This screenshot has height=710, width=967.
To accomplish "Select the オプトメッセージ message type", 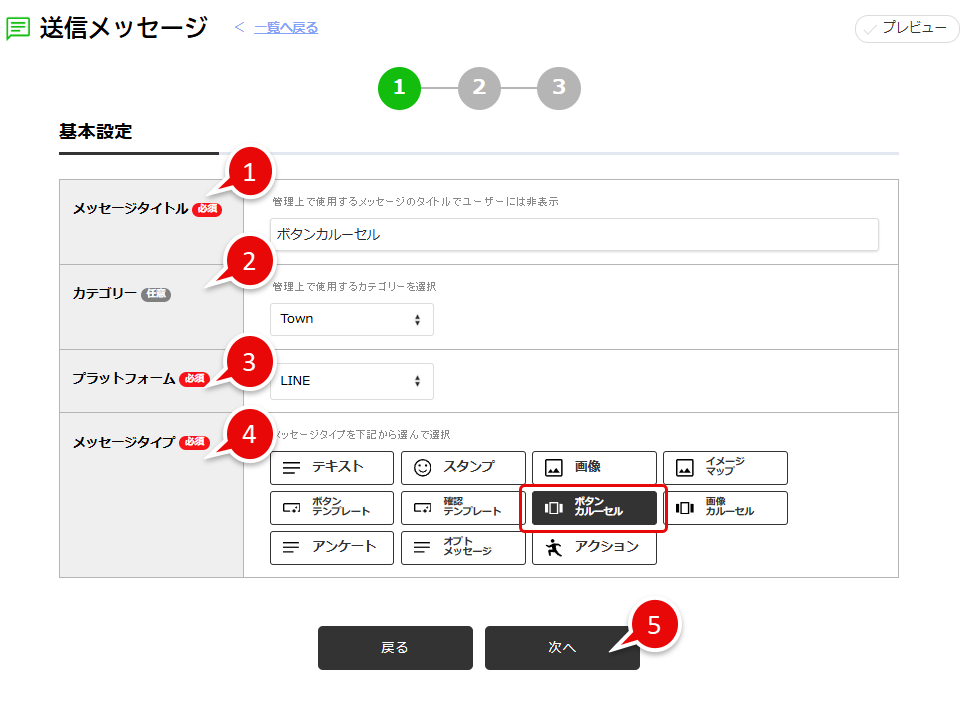I will [x=462, y=547].
